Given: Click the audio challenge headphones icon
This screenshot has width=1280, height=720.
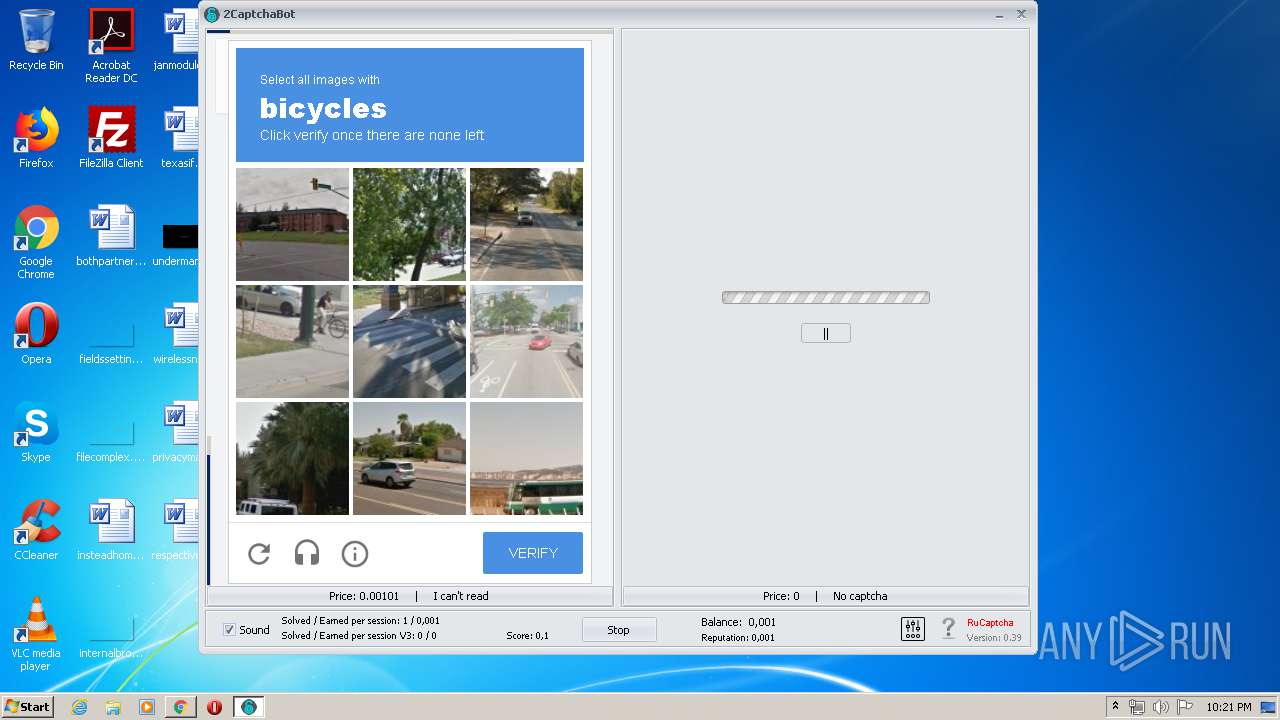Looking at the screenshot, I should click(307, 553).
